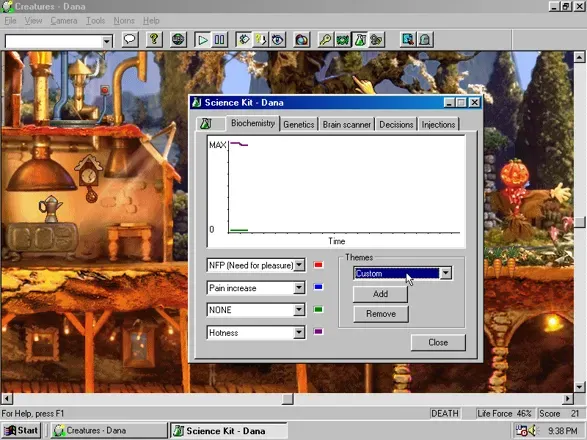Open the gravestone Funeral kit icon

tap(425, 39)
